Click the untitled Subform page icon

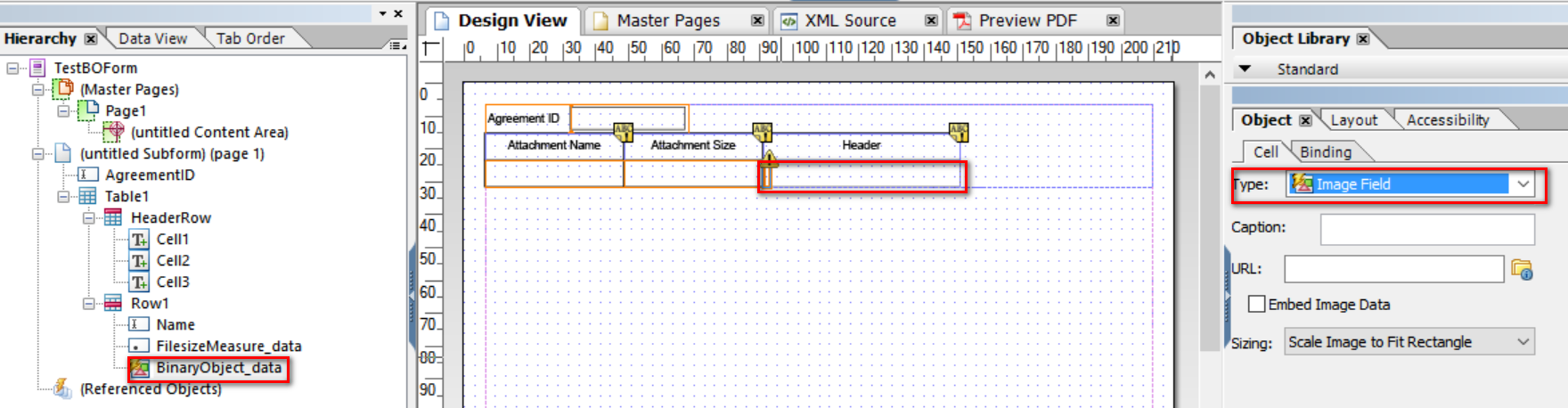[x=63, y=153]
